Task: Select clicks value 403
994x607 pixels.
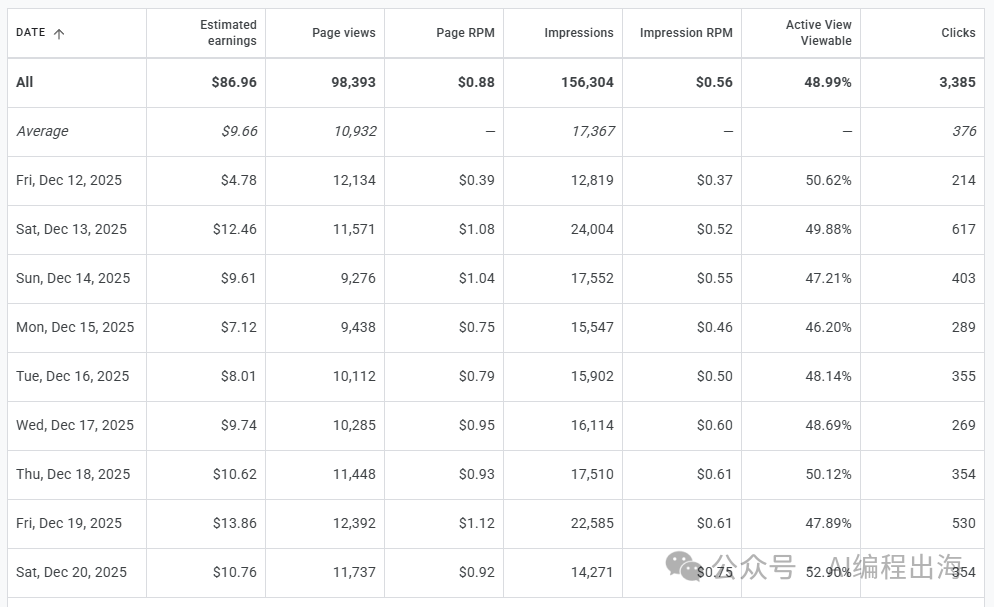Action: point(964,278)
